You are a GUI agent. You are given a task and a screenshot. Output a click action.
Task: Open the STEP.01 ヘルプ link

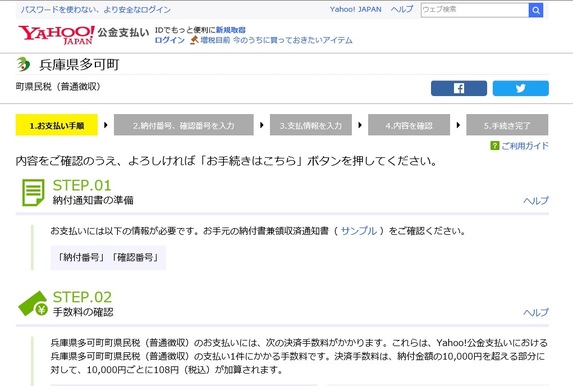coord(535,201)
